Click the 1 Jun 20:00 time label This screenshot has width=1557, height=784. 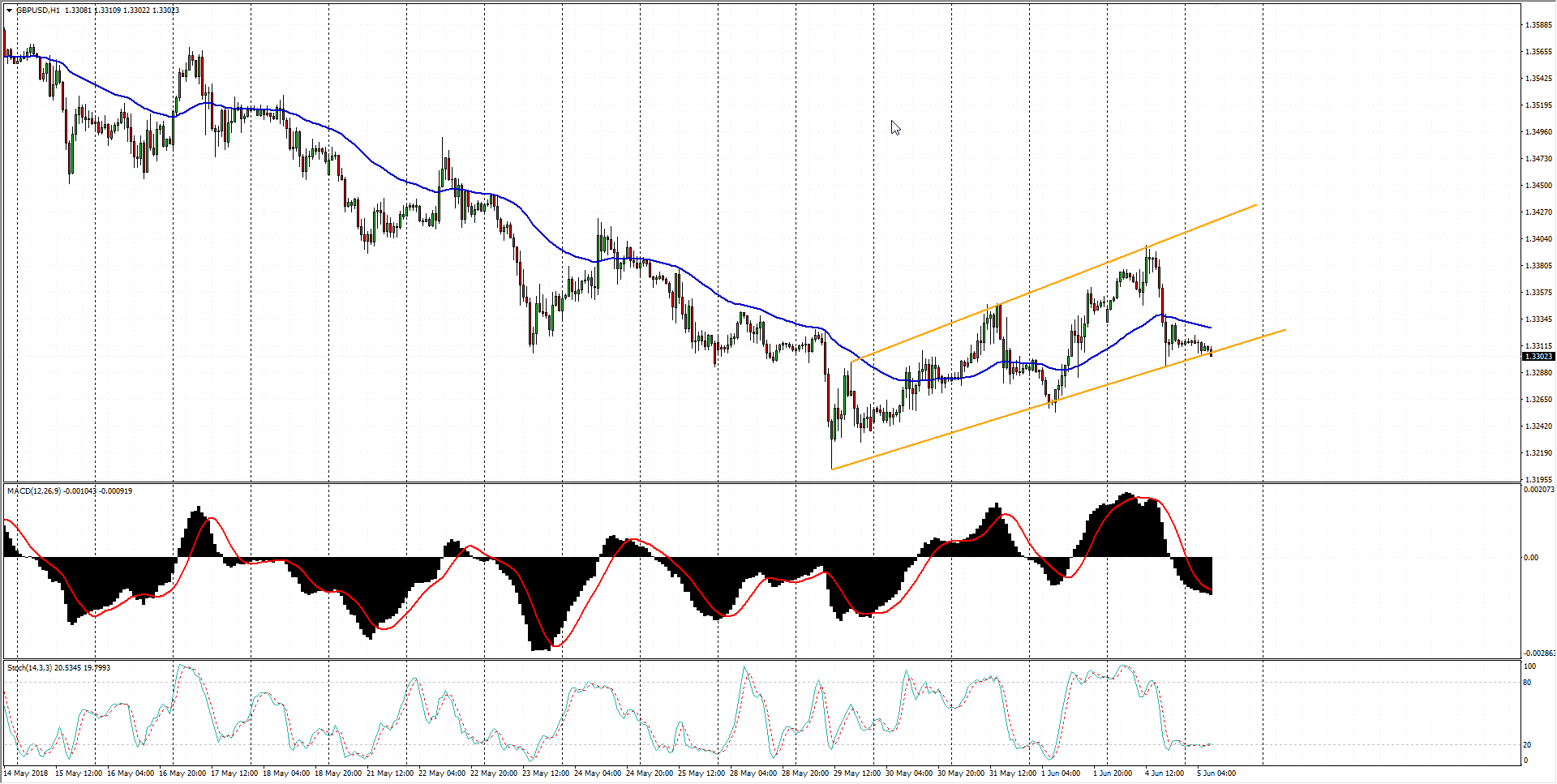(1113, 773)
